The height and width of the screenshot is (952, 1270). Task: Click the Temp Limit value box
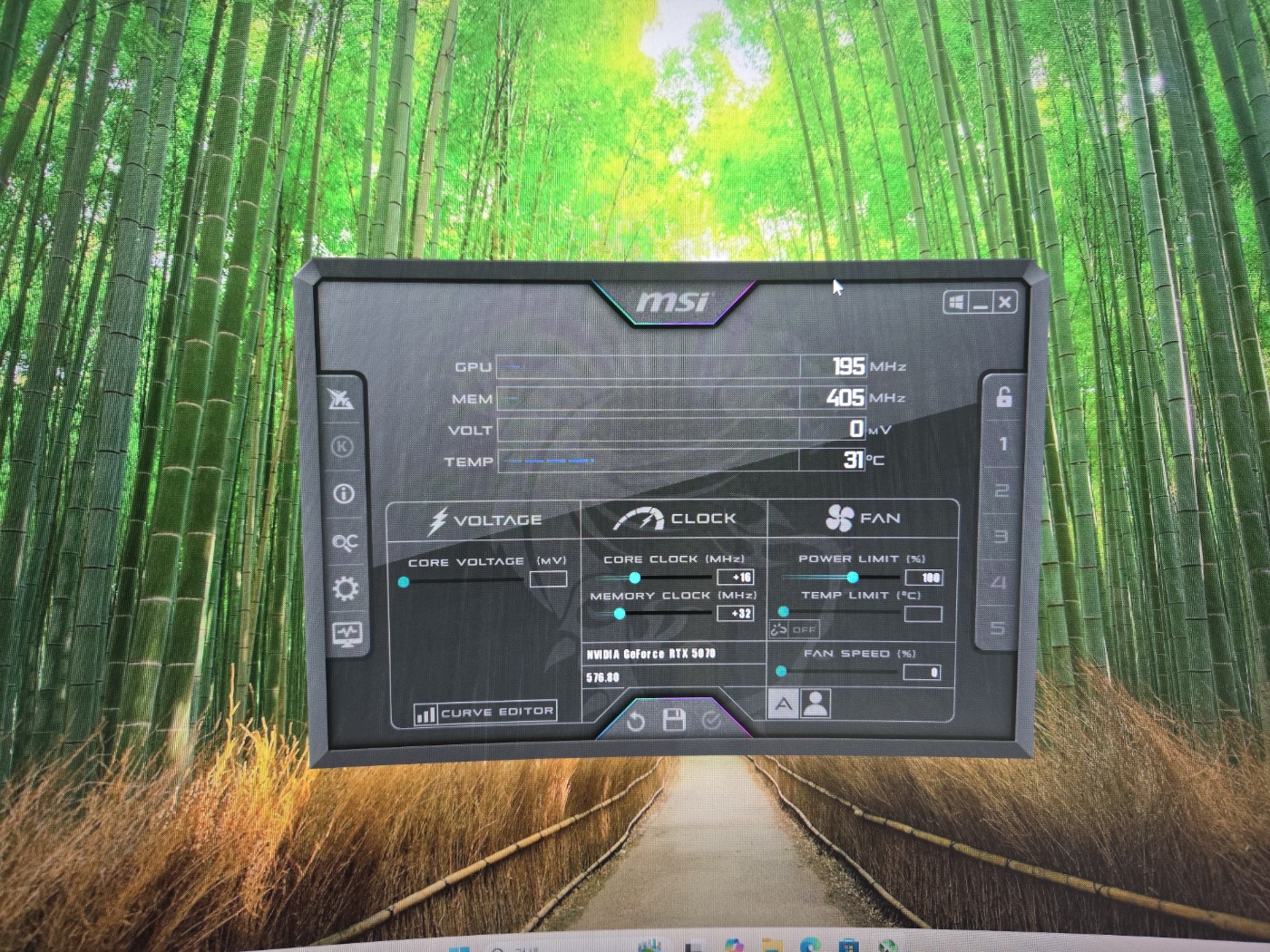[x=923, y=614]
